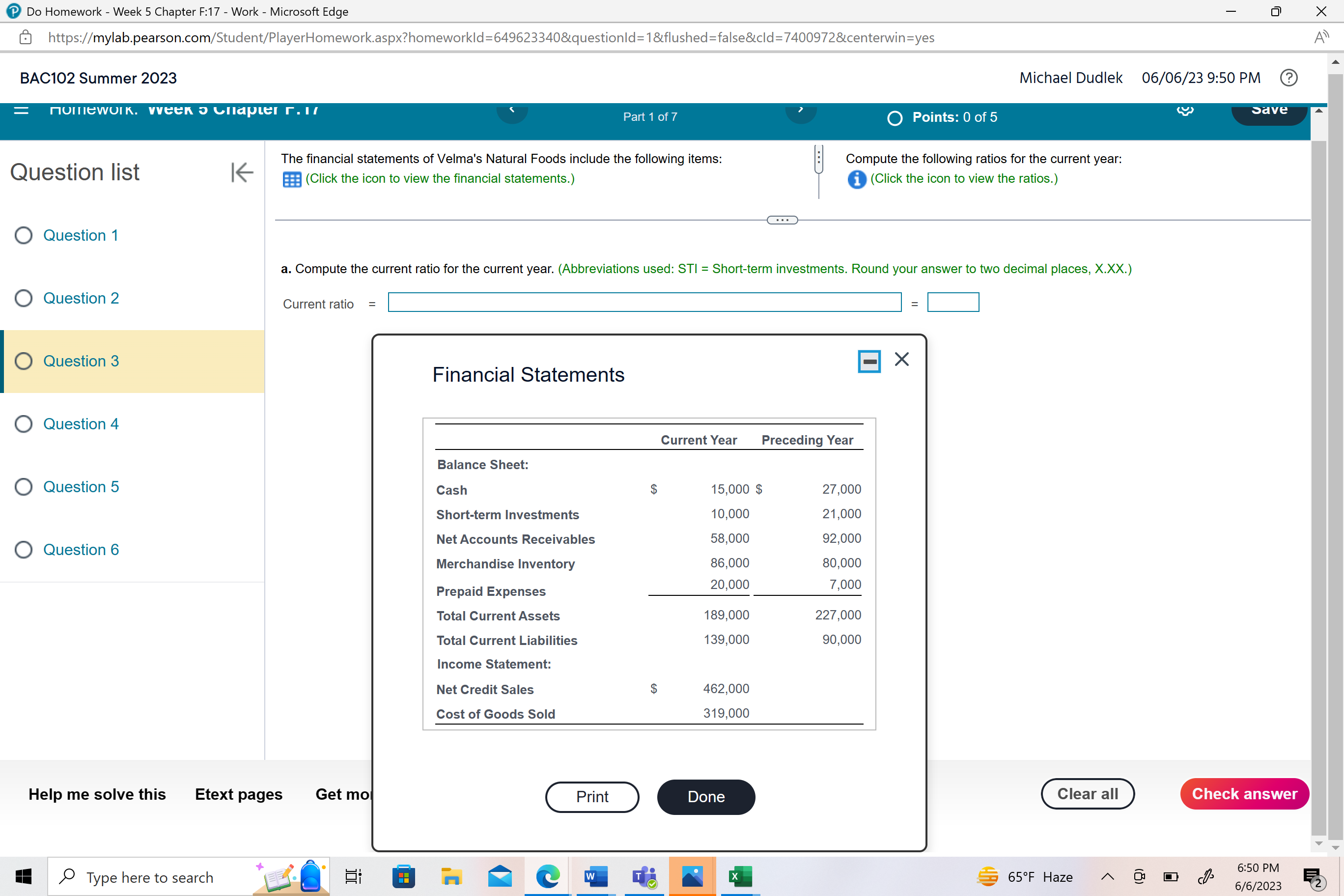Screen dimensions: 1344x896
Task: Collapse the Question list panel
Action: tap(242, 172)
